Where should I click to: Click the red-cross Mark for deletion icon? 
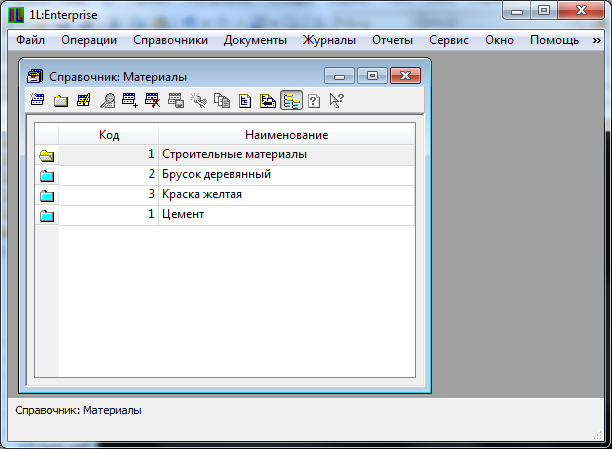152,100
